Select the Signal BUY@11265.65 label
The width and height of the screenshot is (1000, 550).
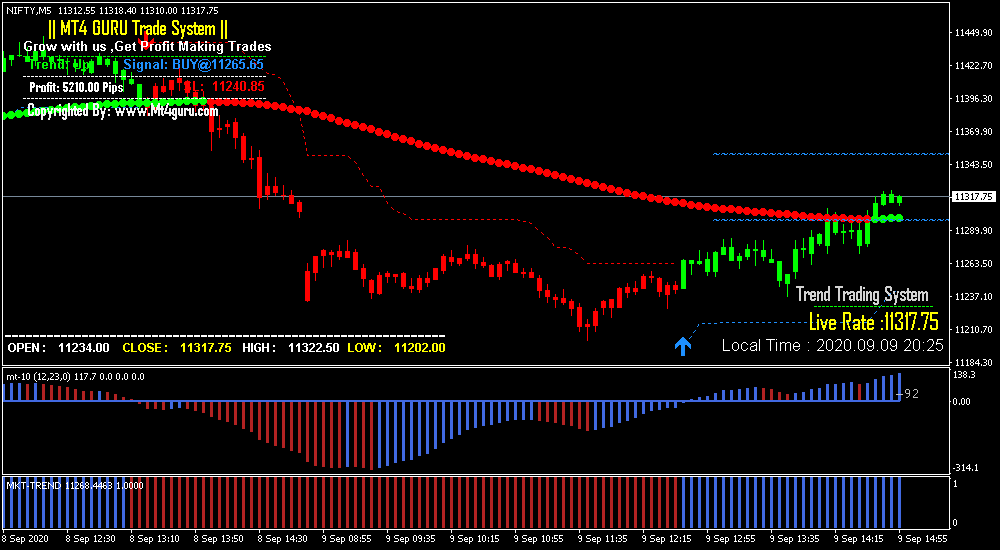point(193,64)
